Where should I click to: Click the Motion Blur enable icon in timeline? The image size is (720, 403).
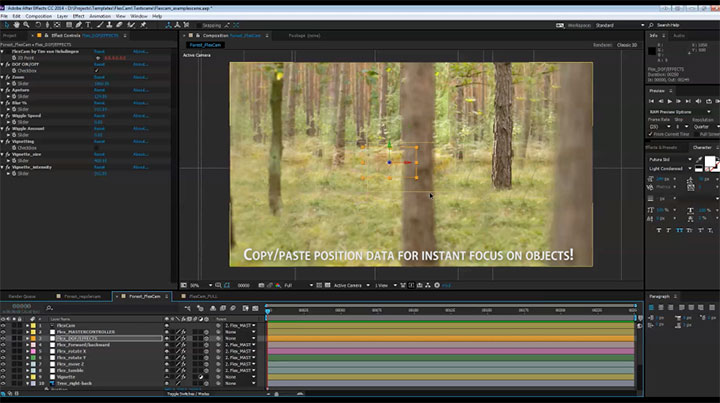tap(233, 308)
